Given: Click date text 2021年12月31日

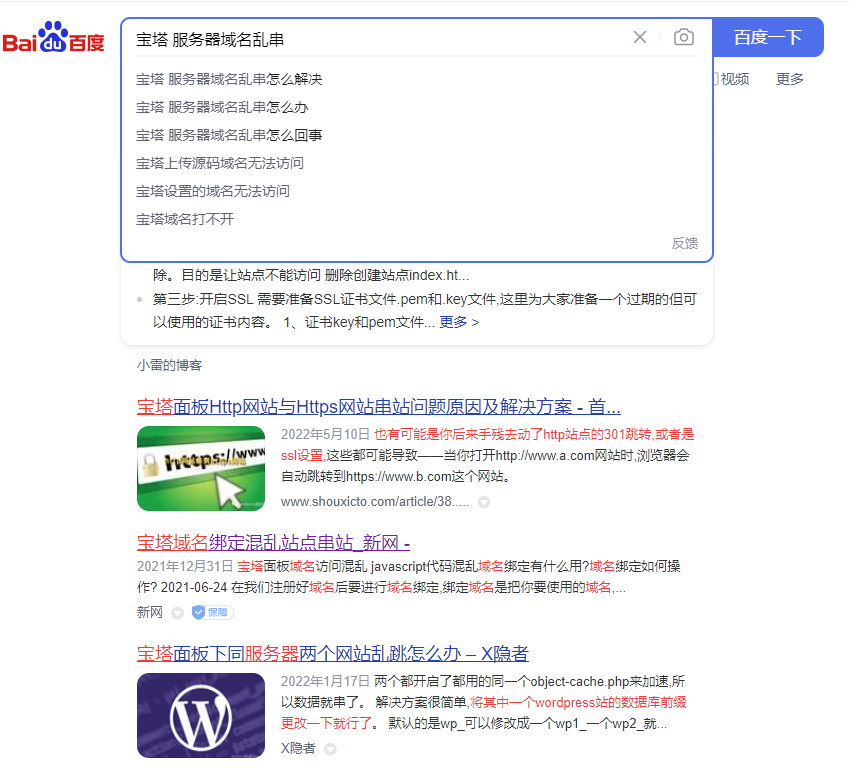Looking at the screenshot, I should coord(185,566).
